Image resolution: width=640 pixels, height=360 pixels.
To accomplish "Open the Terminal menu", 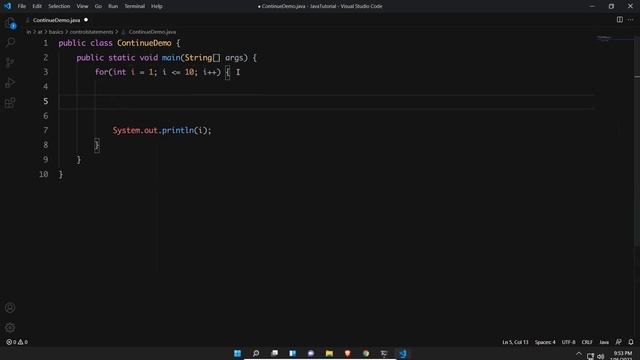I will pyautogui.click(x=135, y=6).
